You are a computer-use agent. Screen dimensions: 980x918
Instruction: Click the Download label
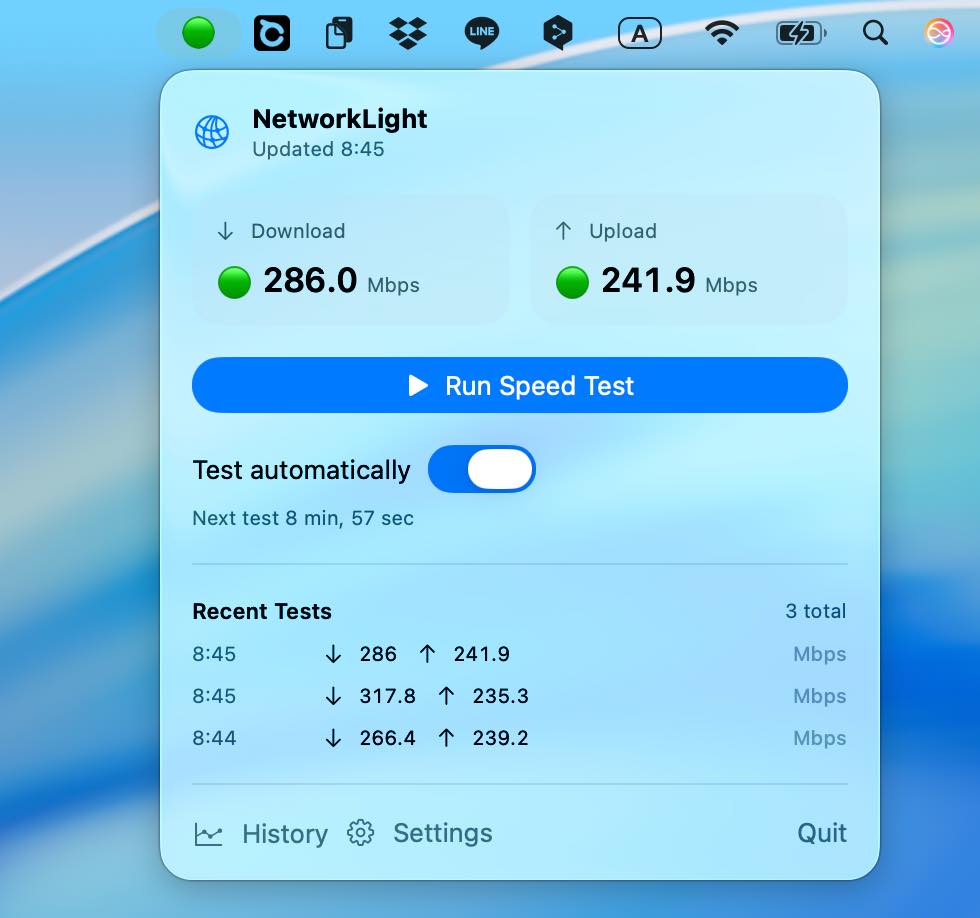click(298, 231)
